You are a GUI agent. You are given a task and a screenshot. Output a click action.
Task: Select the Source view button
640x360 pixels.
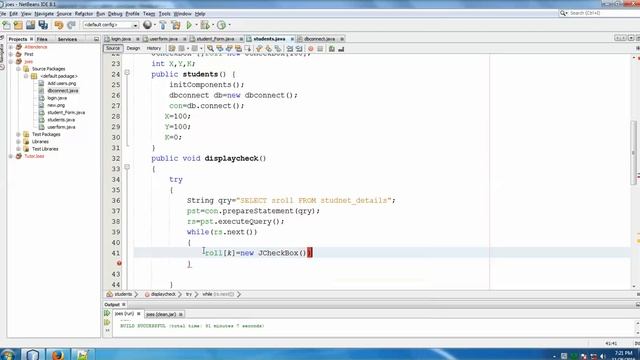pyautogui.click(x=113, y=49)
